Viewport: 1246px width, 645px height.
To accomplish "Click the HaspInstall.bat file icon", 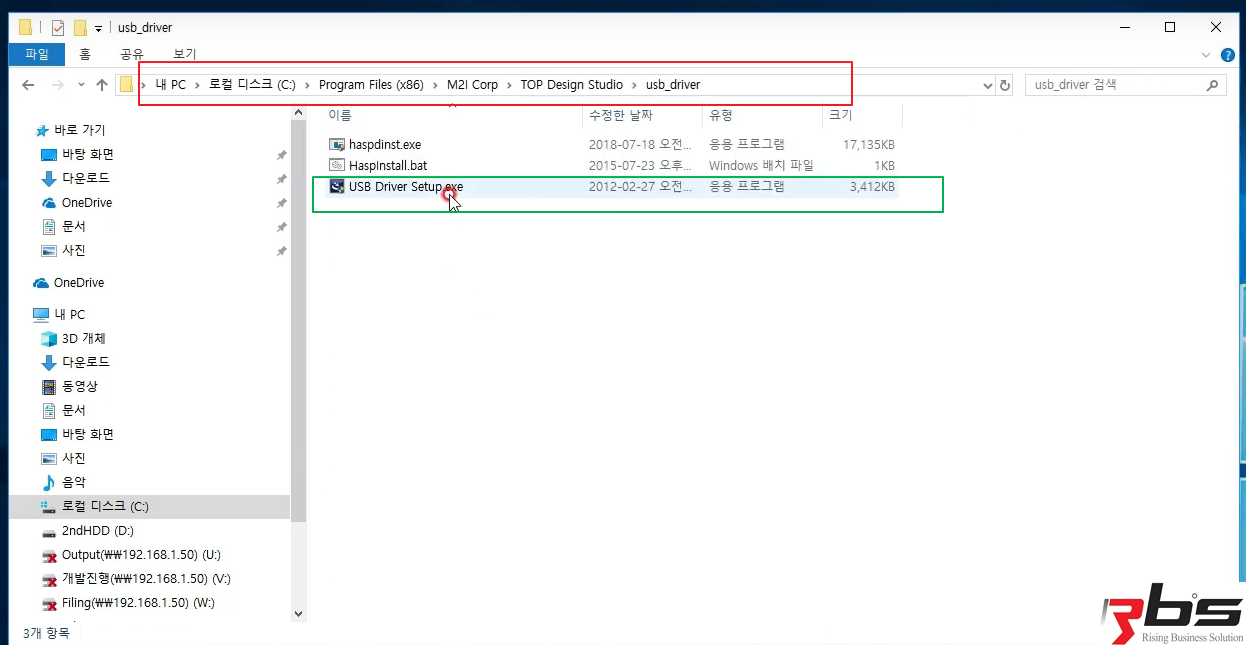I will (337, 165).
